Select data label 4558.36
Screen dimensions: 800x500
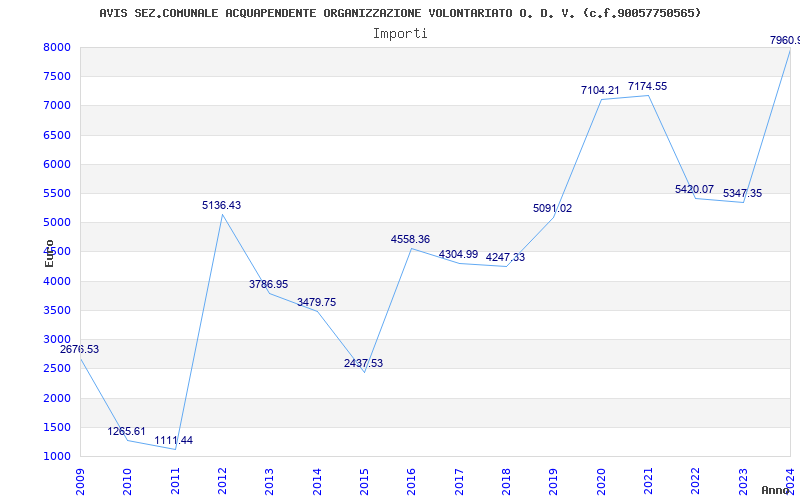411,239
